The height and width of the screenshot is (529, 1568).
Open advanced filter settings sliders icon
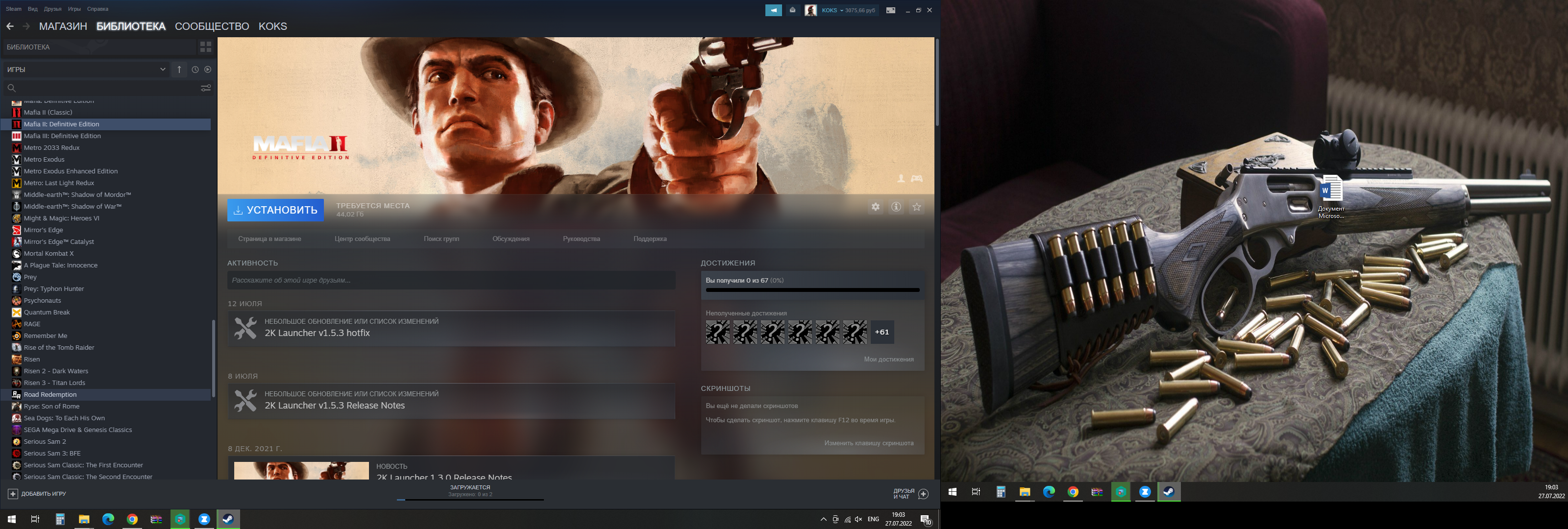[206, 88]
